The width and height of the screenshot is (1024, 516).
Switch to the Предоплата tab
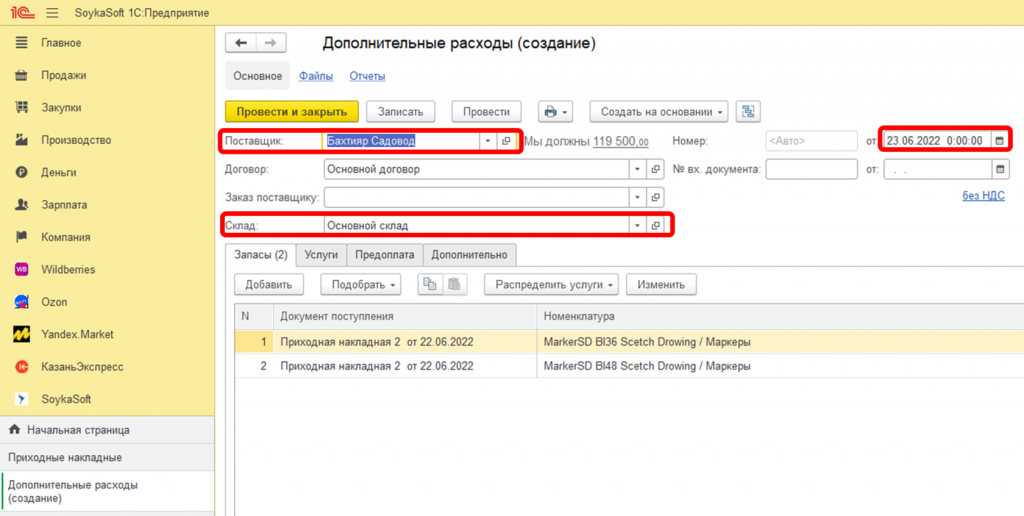[x=384, y=255]
